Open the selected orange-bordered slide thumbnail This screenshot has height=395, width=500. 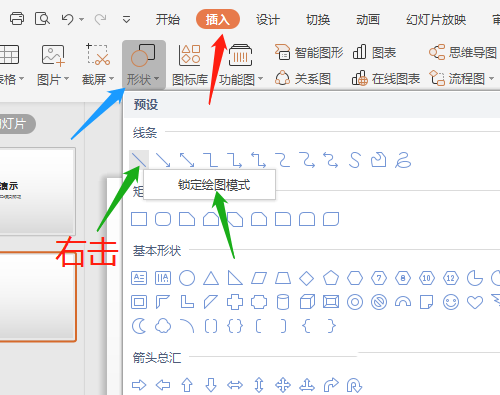click(x=38, y=297)
